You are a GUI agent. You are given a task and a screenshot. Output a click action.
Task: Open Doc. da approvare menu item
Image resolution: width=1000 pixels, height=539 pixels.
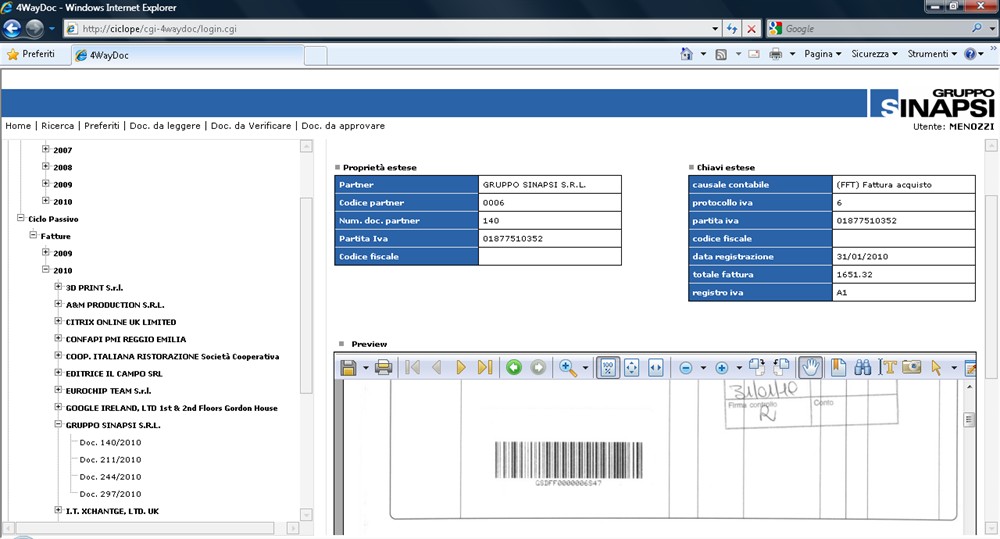click(343, 126)
